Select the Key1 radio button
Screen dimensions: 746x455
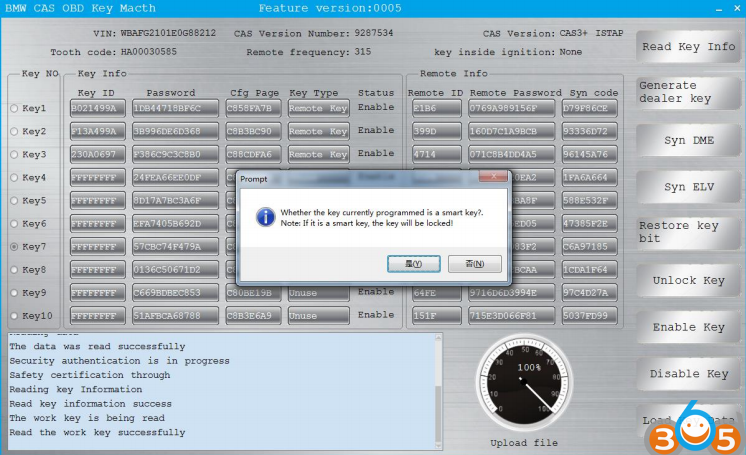click(x=14, y=108)
